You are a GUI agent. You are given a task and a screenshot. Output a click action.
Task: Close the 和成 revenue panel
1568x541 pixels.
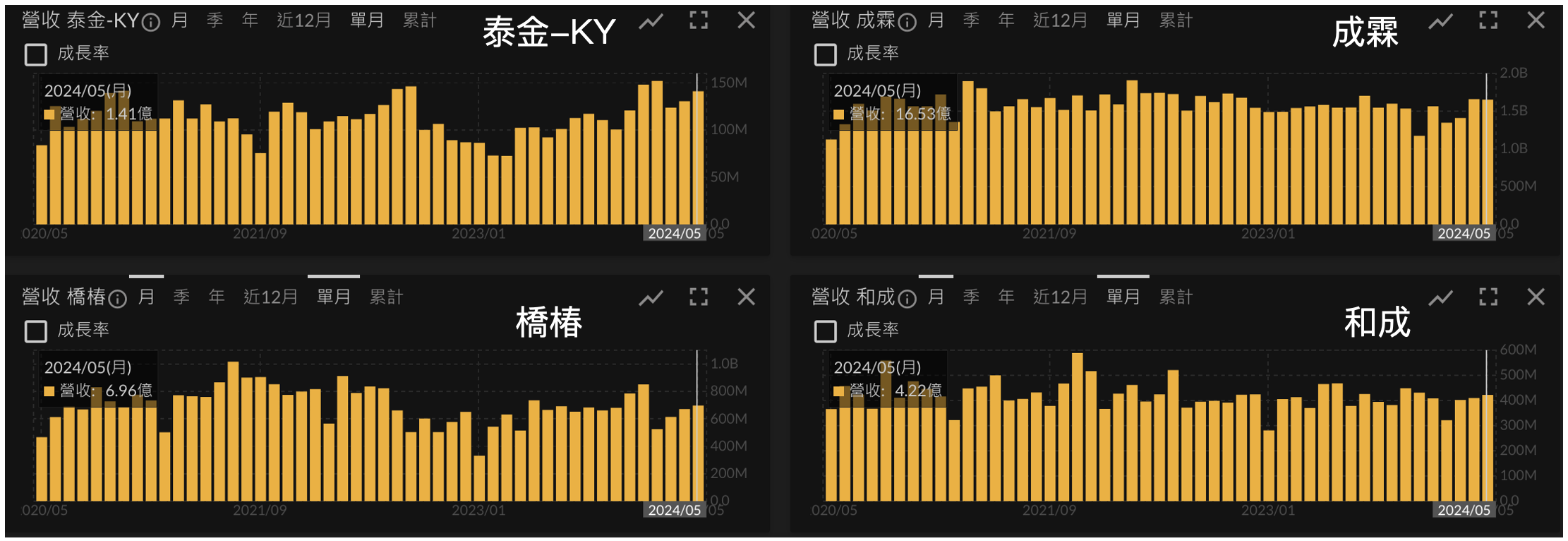(1536, 297)
